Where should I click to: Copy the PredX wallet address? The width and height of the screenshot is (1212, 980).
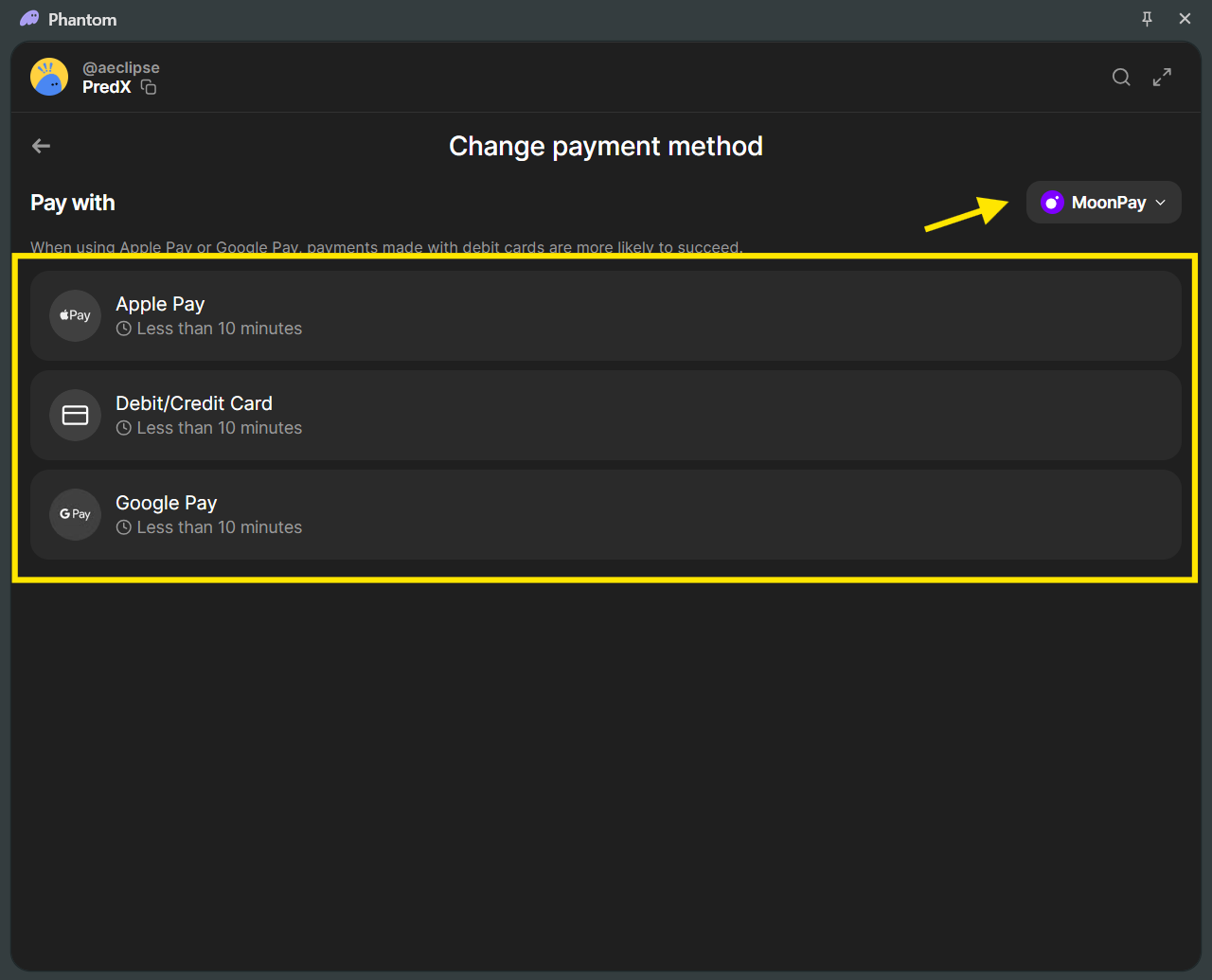point(149,87)
